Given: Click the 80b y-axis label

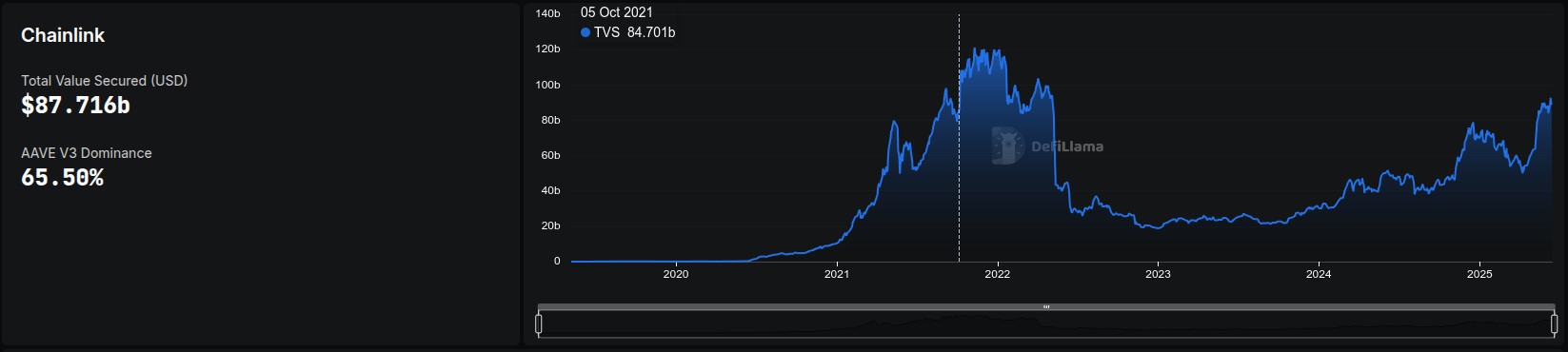Looking at the screenshot, I should point(551,120).
